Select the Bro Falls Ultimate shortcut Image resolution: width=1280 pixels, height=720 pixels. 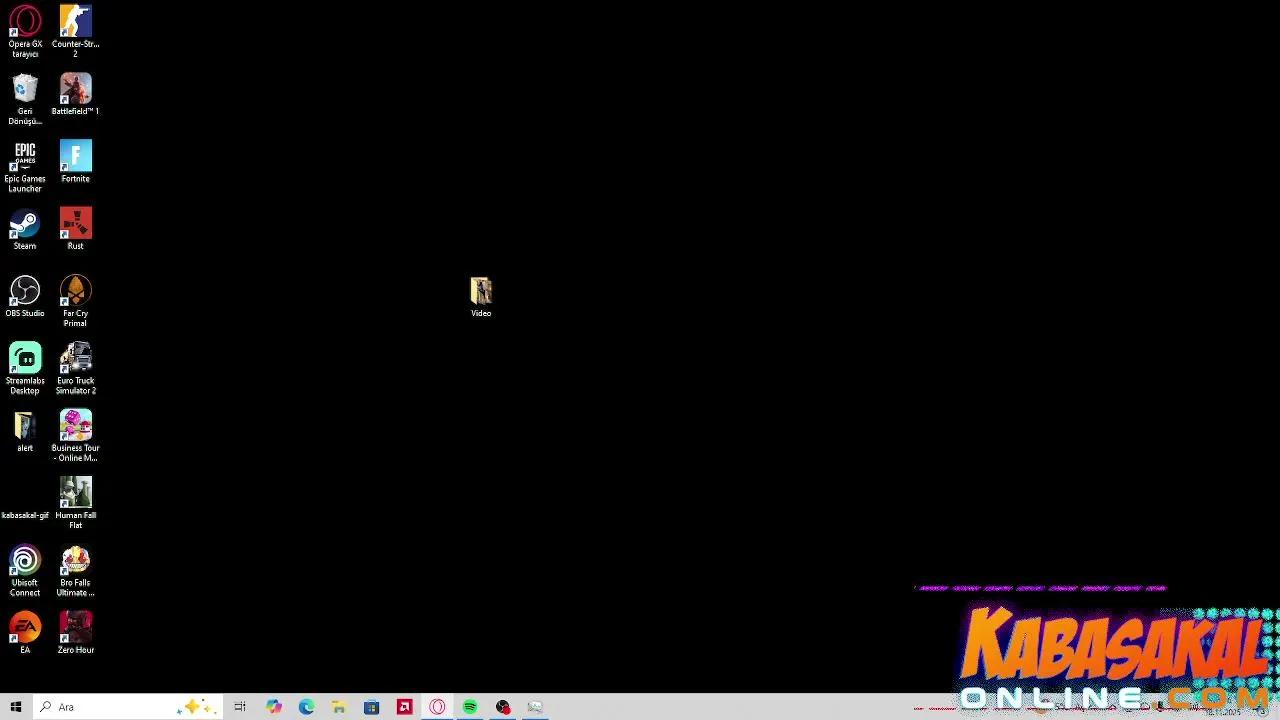tap(75, 570)
